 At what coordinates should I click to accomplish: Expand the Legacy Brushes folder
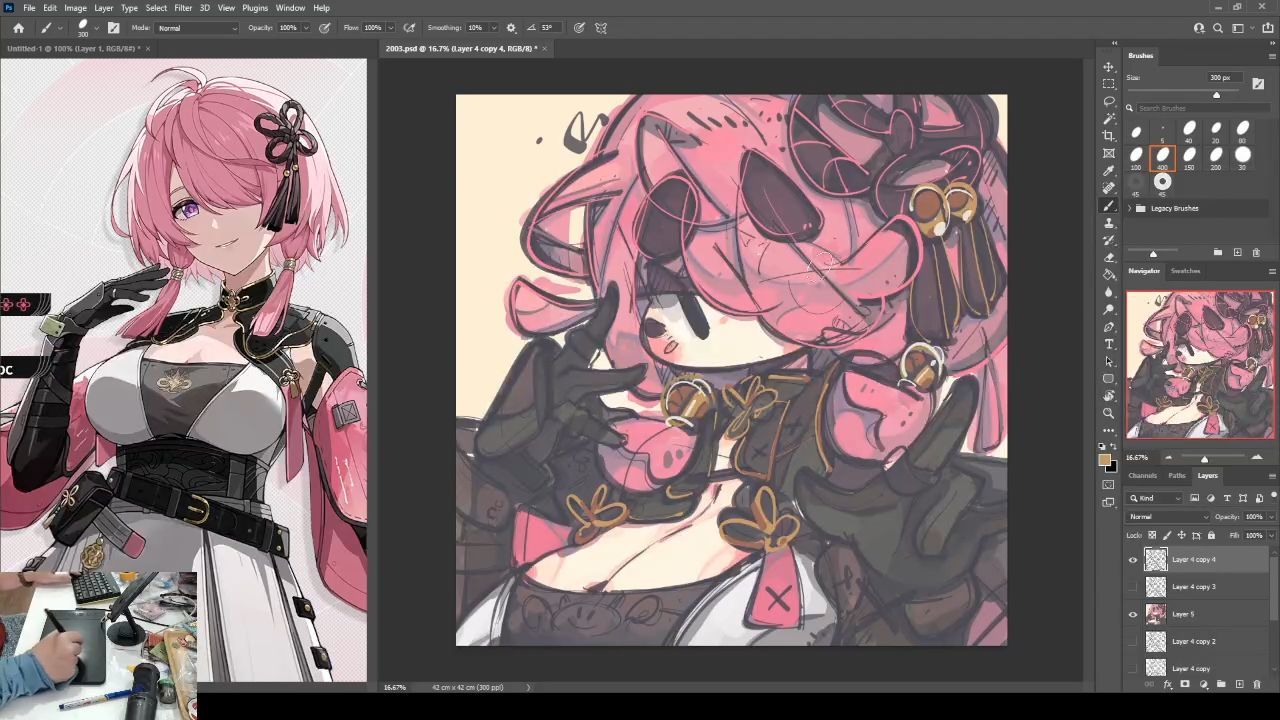point(1130,208)
